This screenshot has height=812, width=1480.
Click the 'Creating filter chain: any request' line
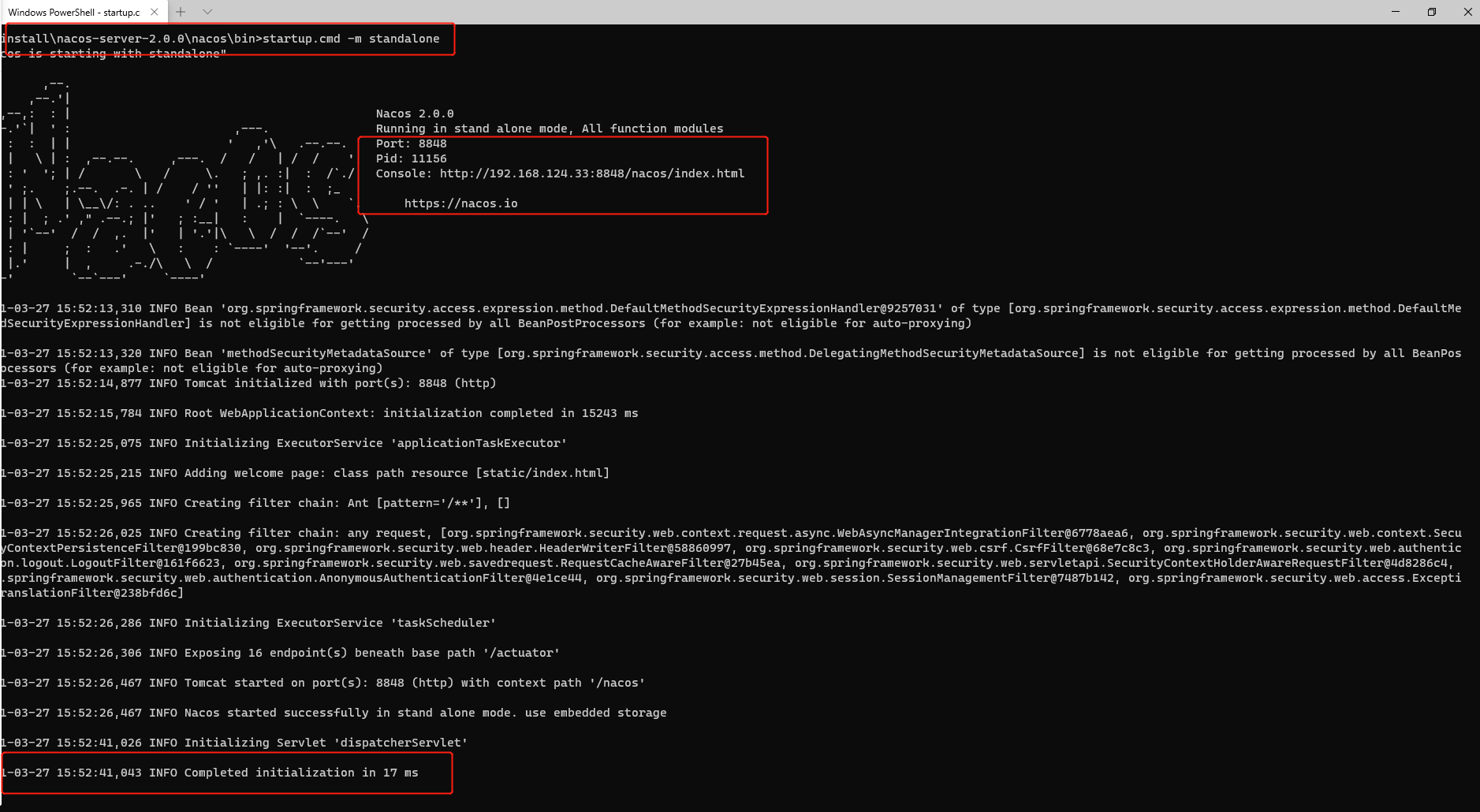coord(731,563)
